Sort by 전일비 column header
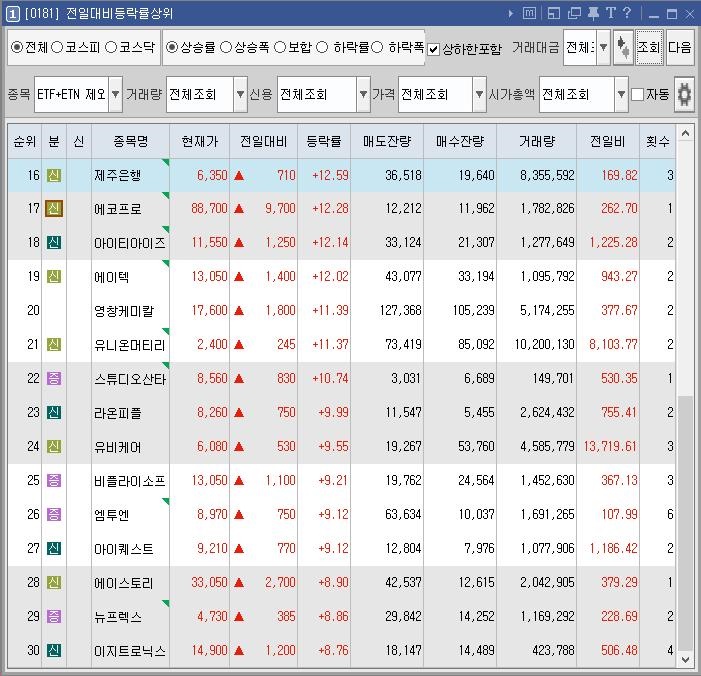Screen dimensions: 701x676 pyautogui.click(x=608, y=141)
